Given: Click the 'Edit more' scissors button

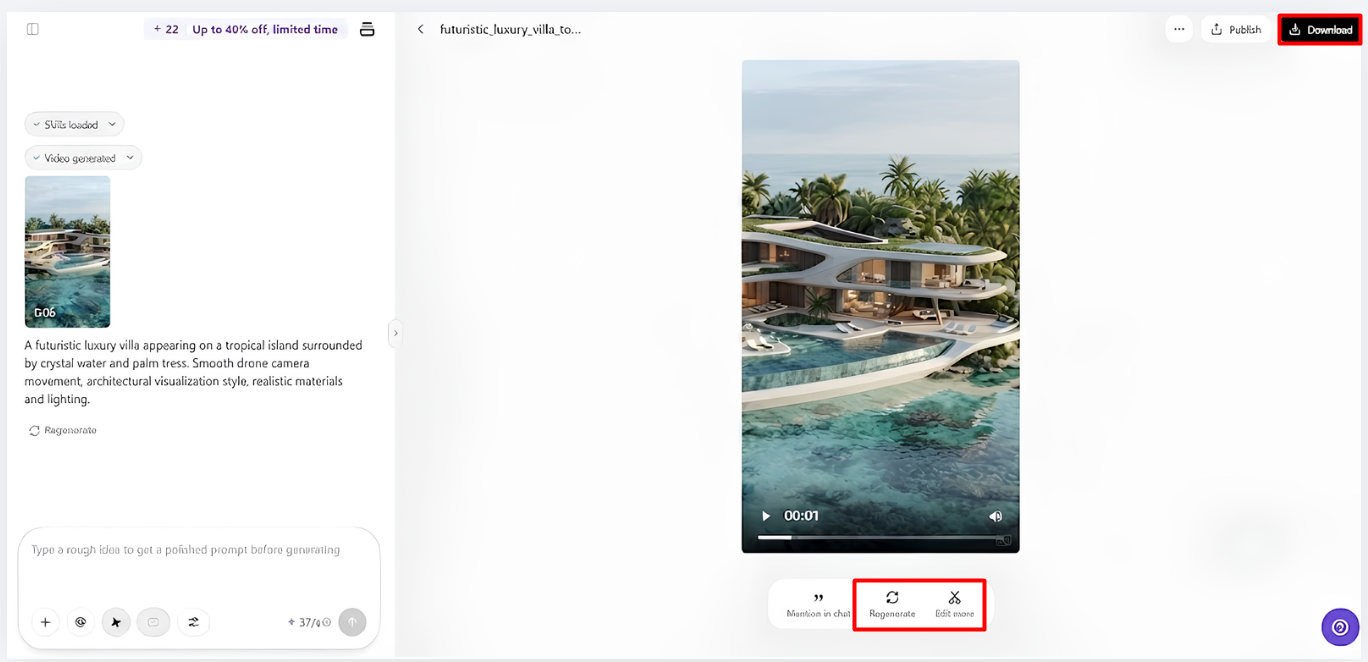Looking at the screenshot, I should coord(954,604).
